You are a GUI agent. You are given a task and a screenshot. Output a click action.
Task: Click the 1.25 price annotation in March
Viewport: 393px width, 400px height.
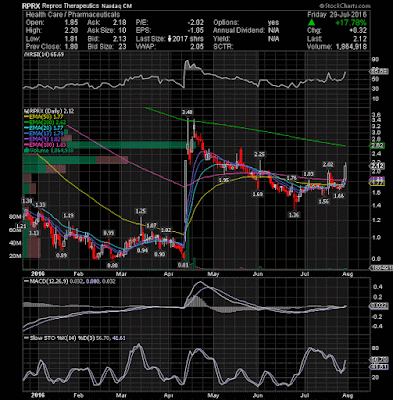click(141, 211)
